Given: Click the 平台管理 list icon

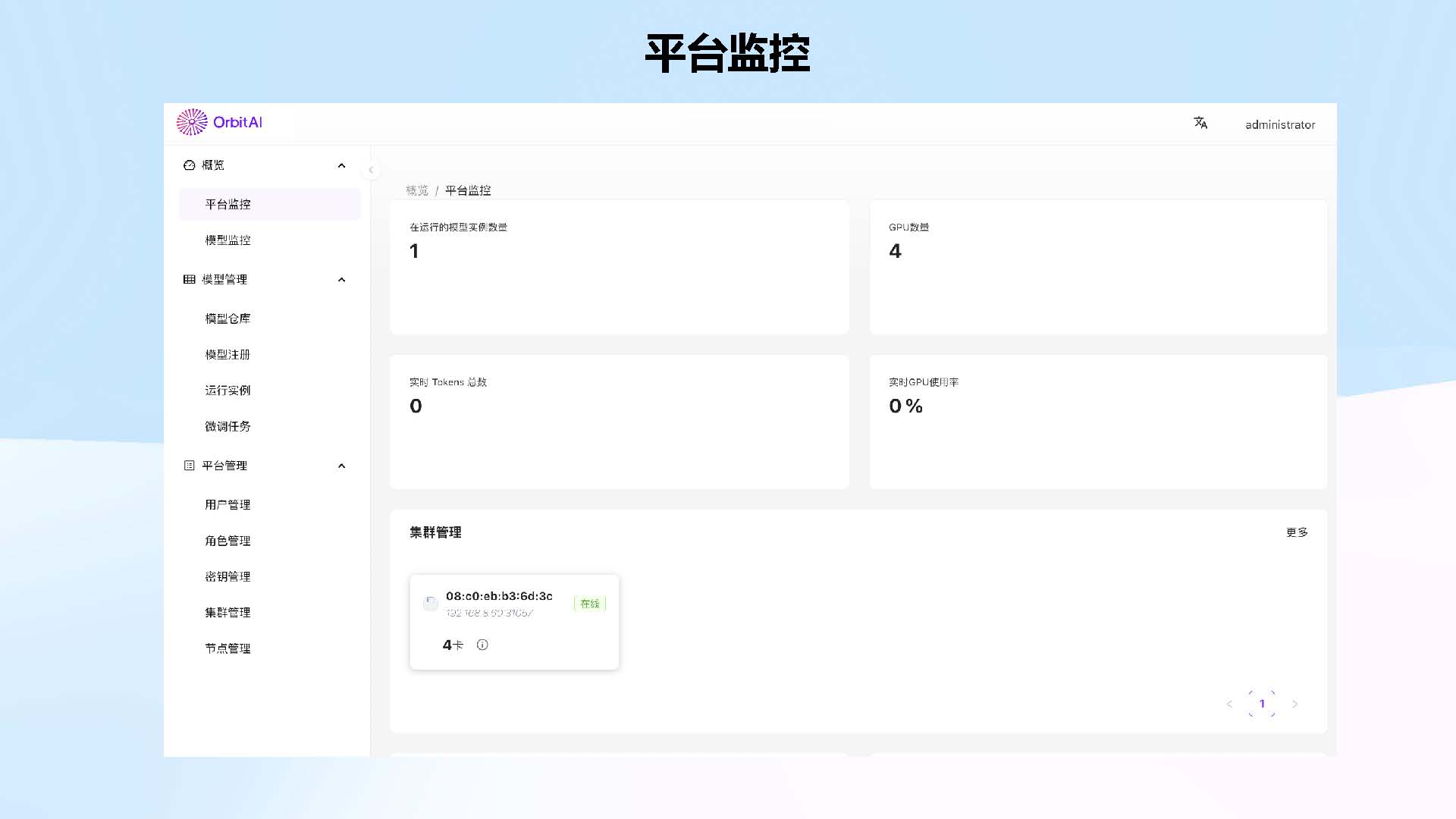Looking at the screenshot, I should pyautogui.click(x=189, y=466).
